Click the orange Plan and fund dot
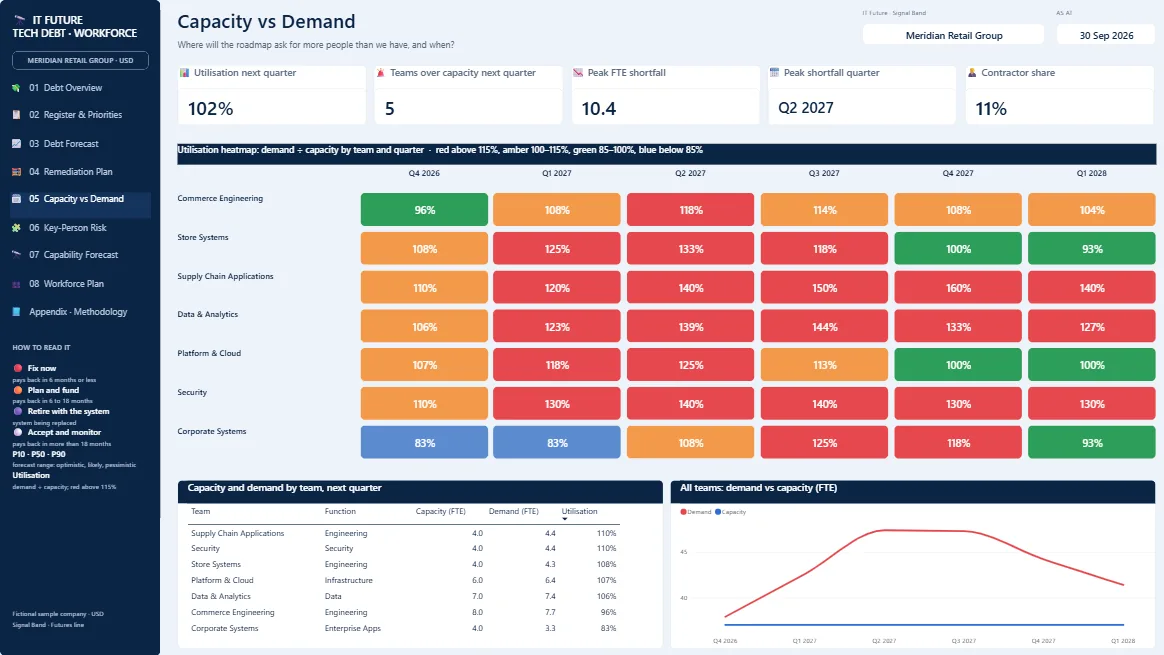Screen dimensions: 1164x655 click(18, 390)
